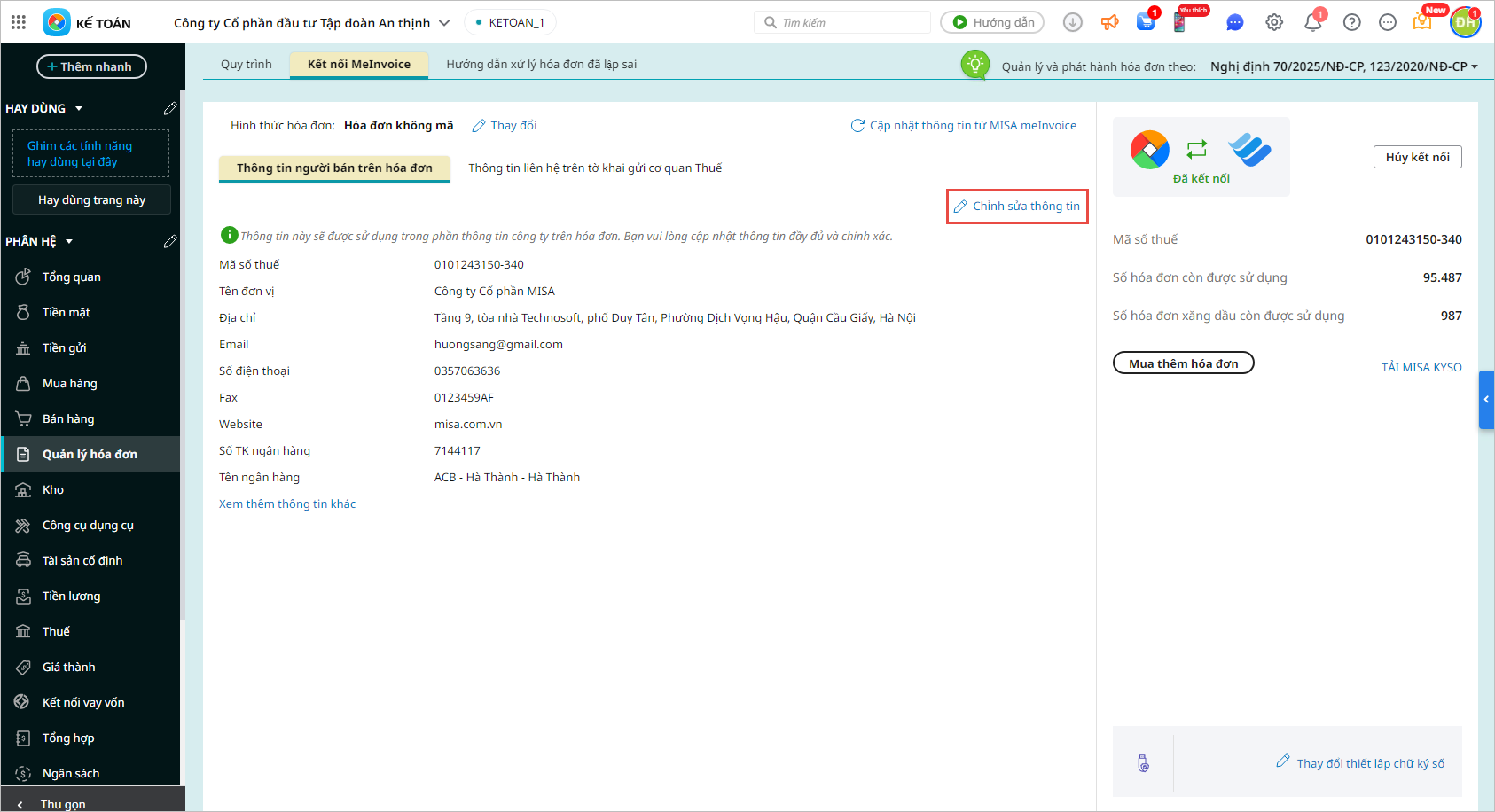Select tab Thông tin liên hệ trên tờ khai
Screen dimensions: 1495x812
point(595,168)
